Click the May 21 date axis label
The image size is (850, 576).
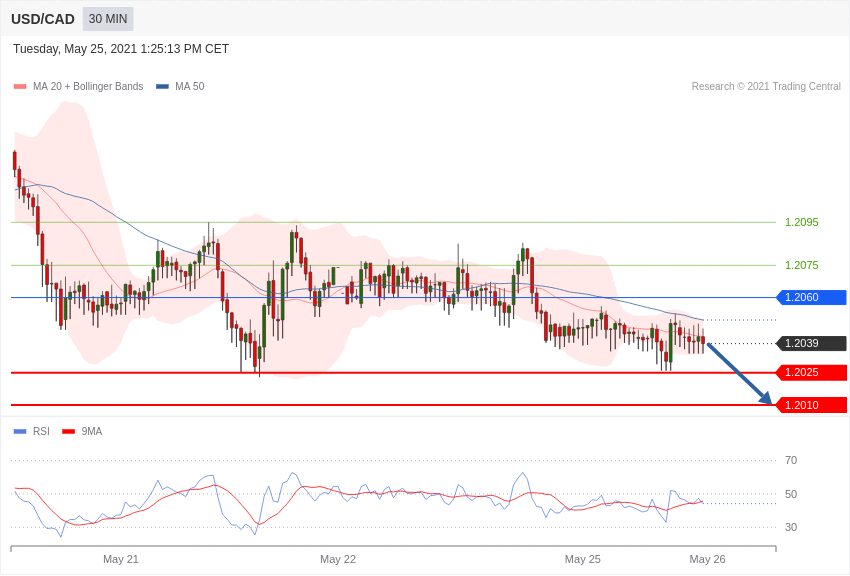(121, 559)
